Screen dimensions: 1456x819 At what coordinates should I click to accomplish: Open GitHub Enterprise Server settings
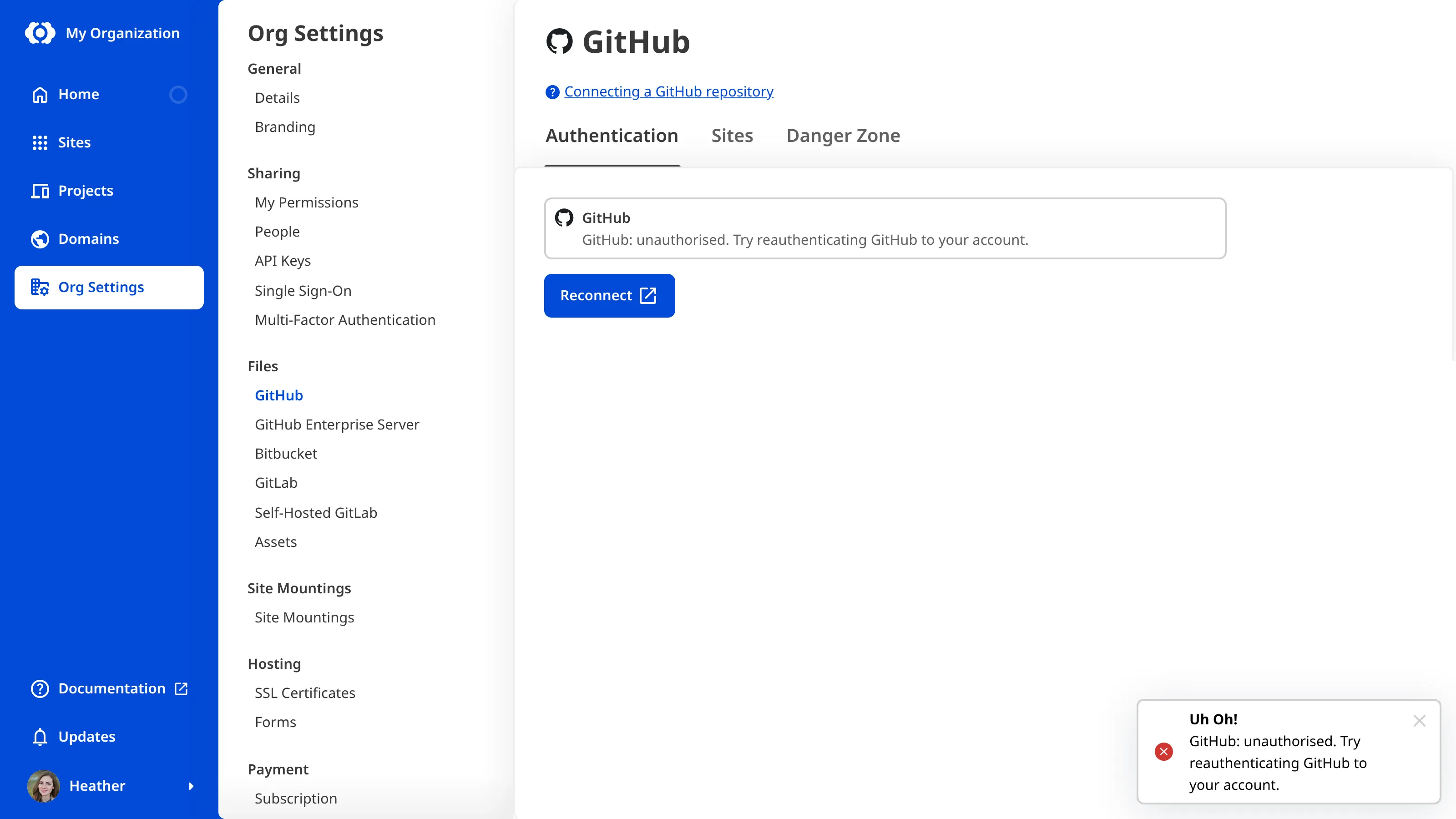point(337,425)
